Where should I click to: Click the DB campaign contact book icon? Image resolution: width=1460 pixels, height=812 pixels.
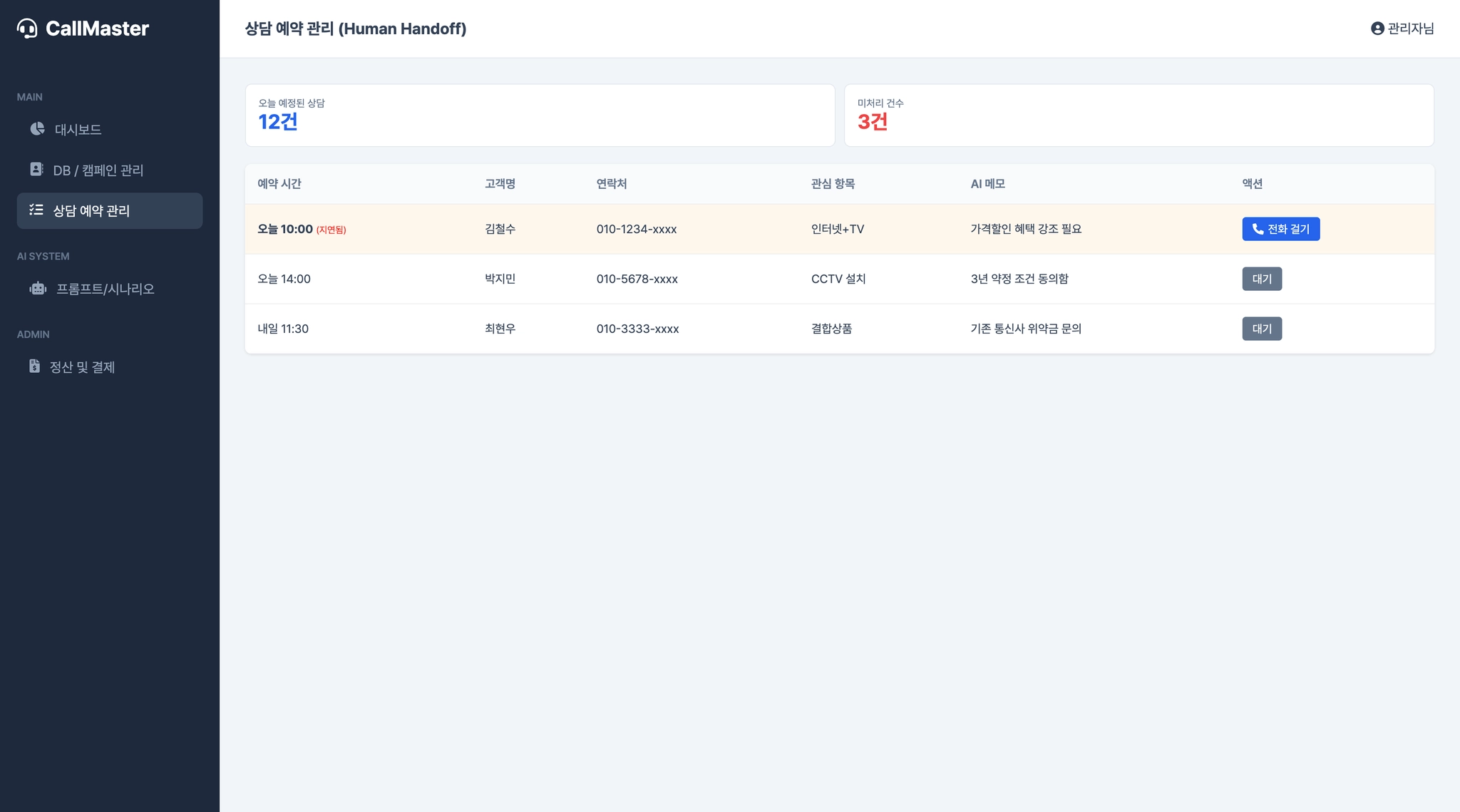click(x=36, y=170)
